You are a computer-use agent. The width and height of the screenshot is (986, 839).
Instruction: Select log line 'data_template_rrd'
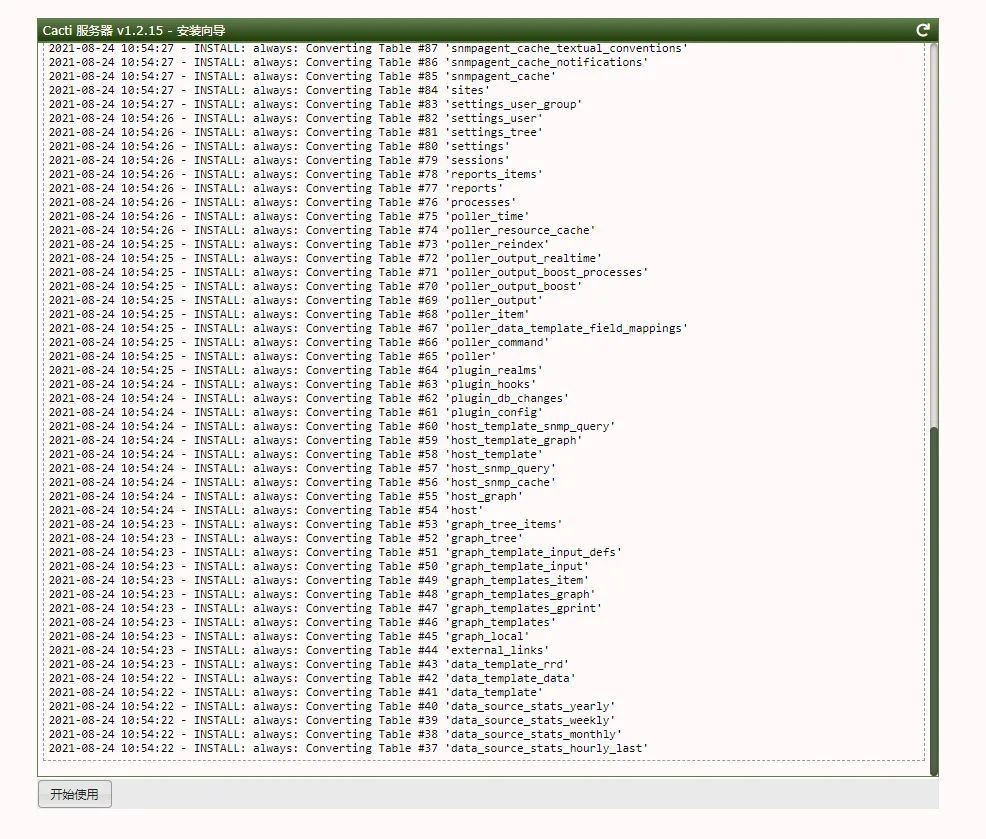pos(308,664)
